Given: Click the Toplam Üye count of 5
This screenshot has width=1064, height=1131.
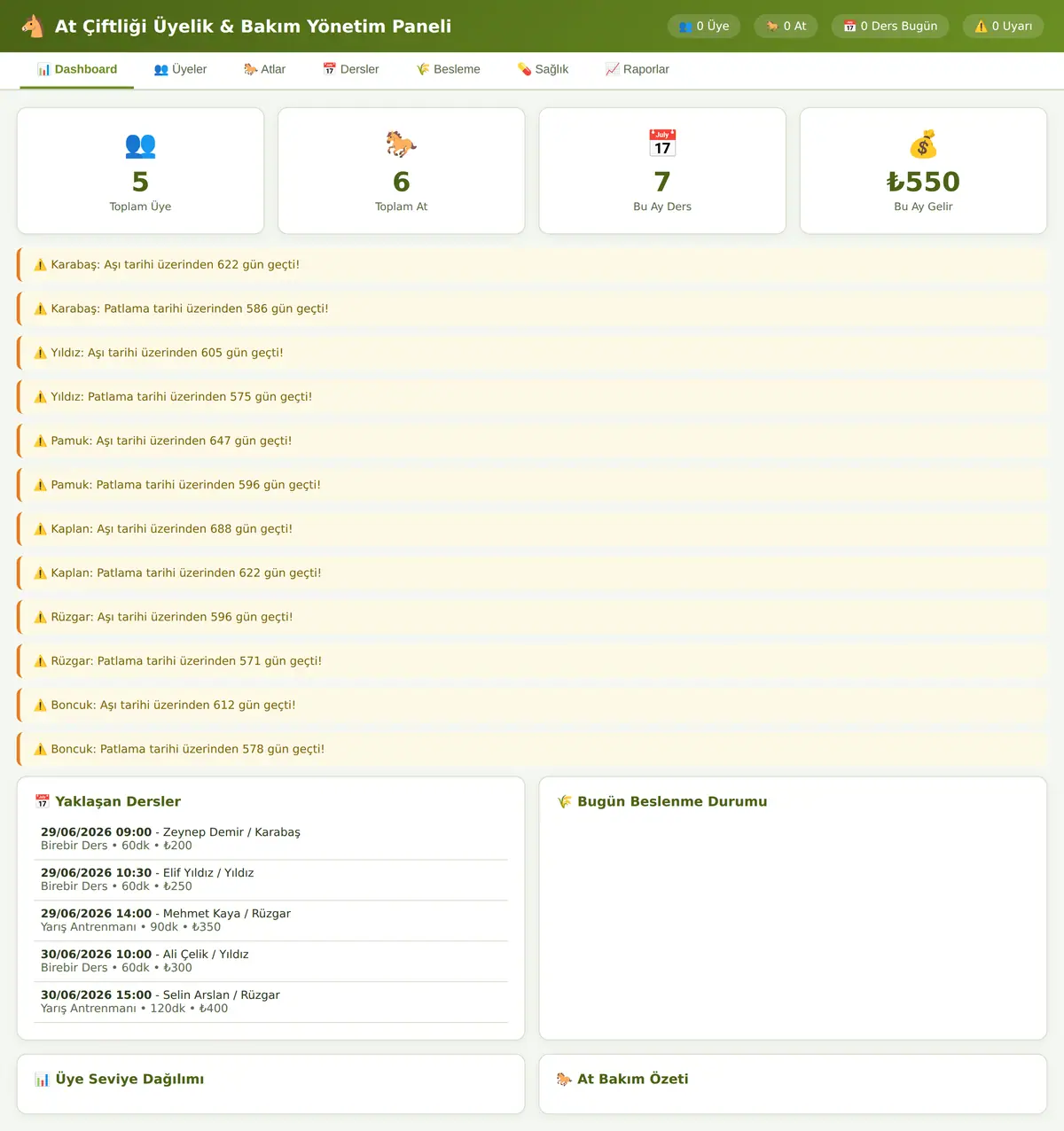Looking at the screenshot, I should click(140, 182).
